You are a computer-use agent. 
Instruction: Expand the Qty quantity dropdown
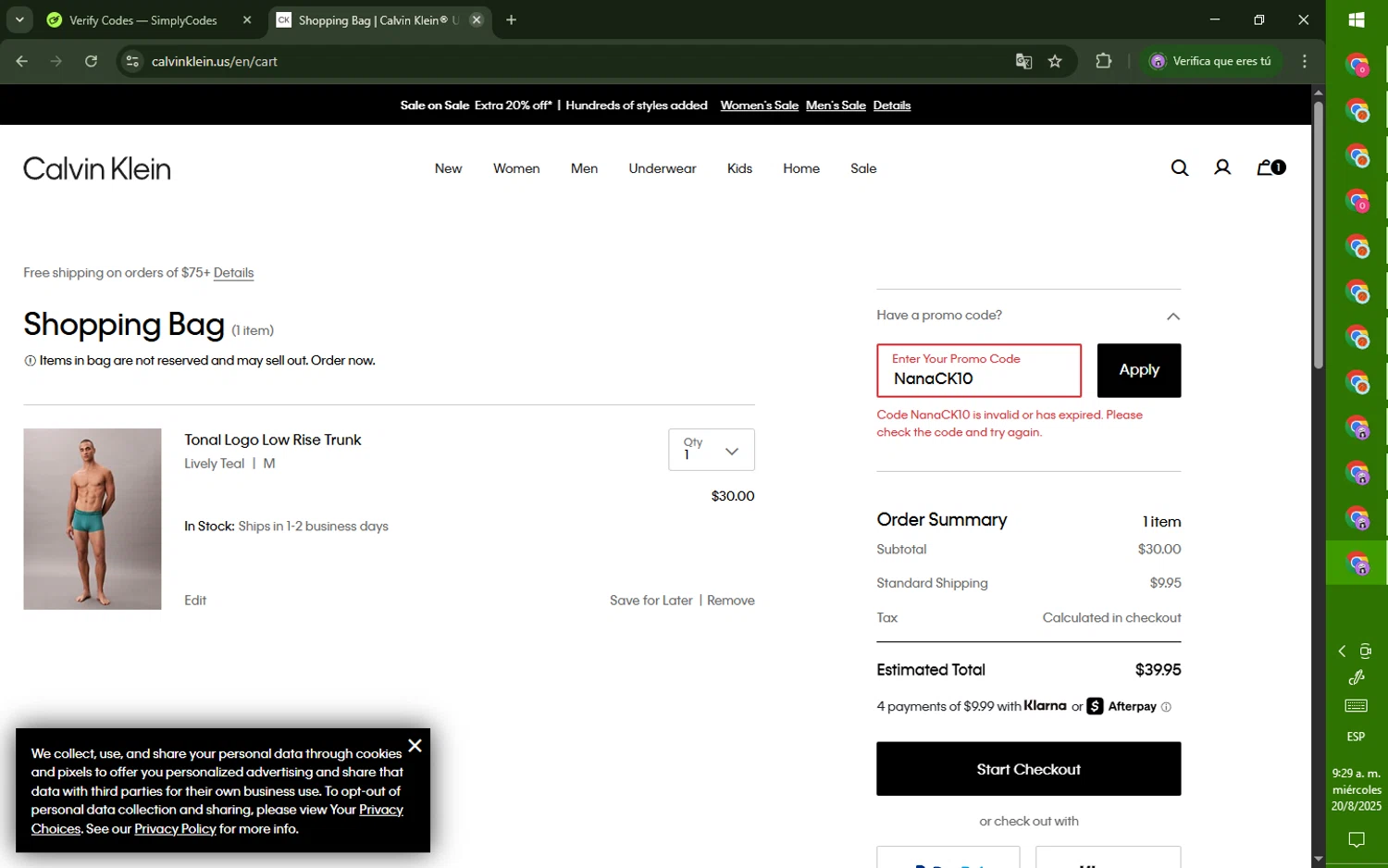(x=712, y=450)
